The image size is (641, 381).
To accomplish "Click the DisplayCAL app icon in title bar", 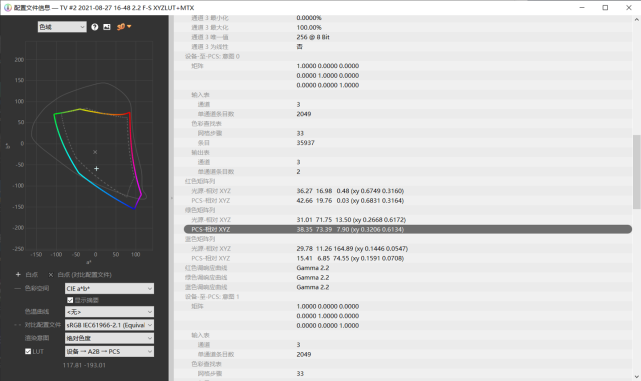I will 7,8.
